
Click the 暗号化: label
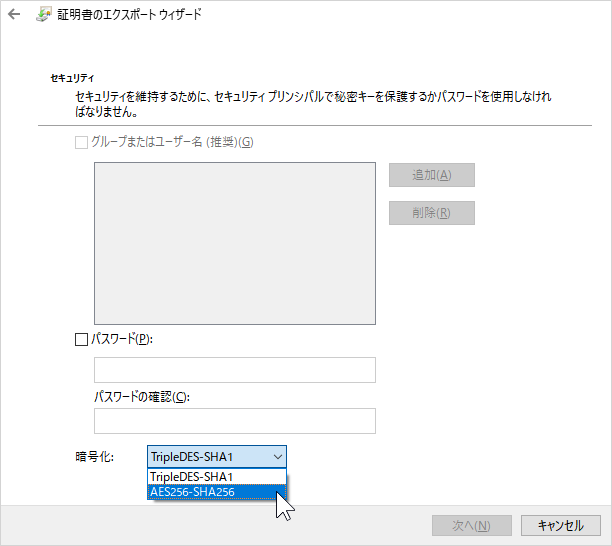pyautogui.click(x=94, y=457)
